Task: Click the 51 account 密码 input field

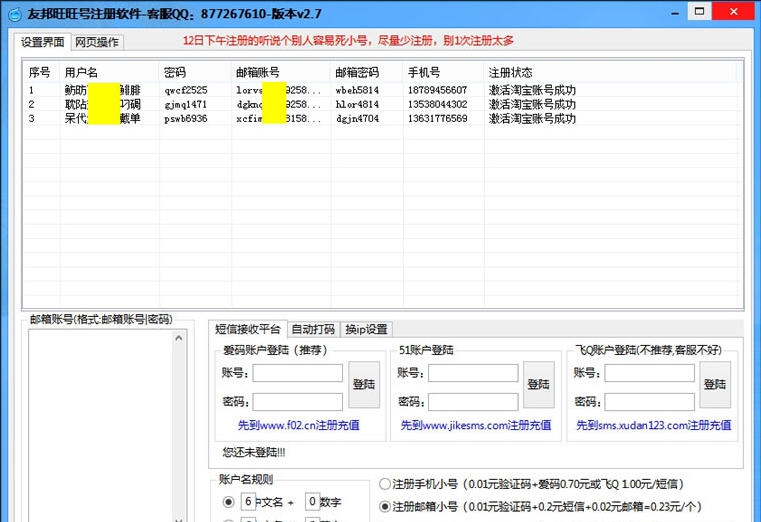Action: coord(473,401)
